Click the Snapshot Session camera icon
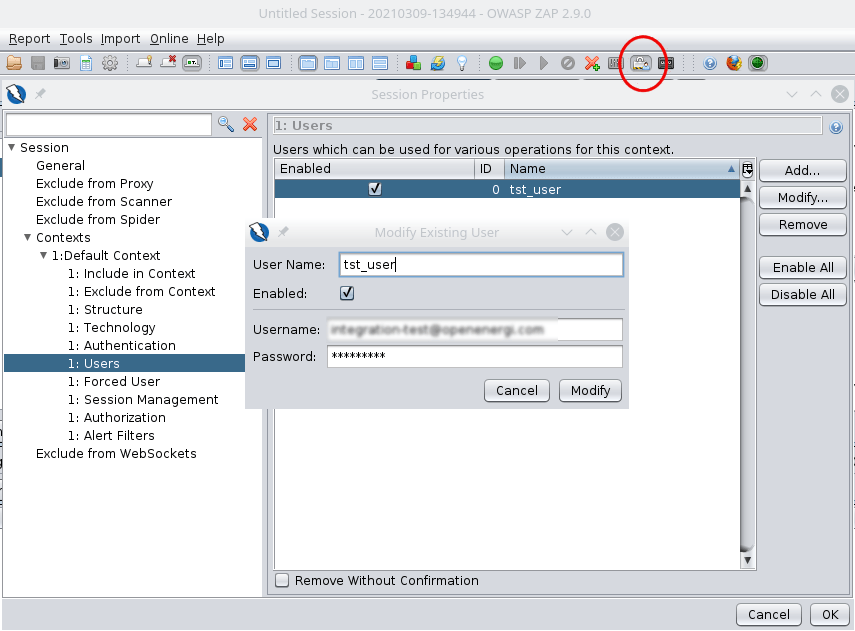 62,63
